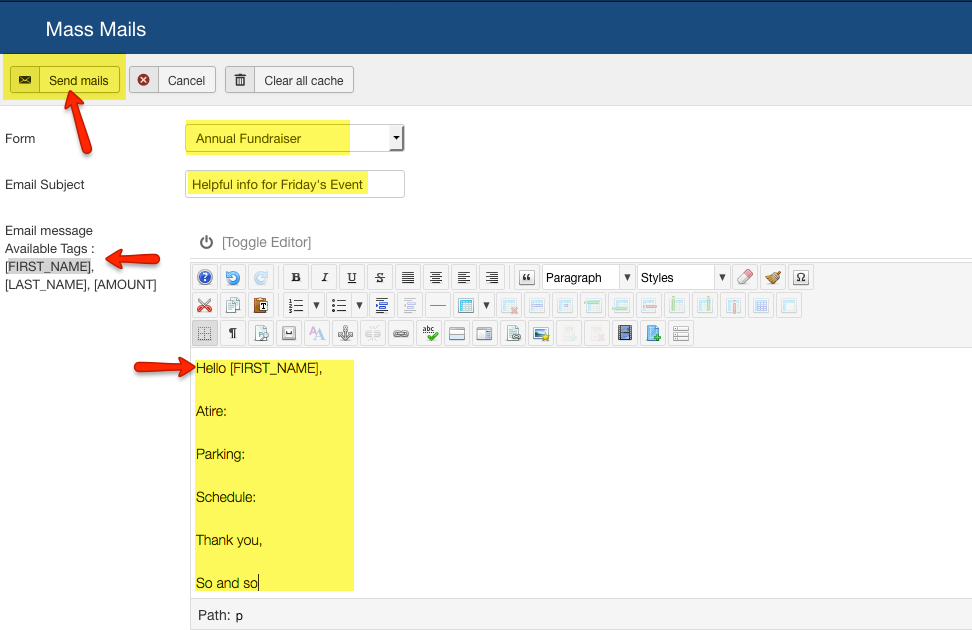Click the spellcheck abc icon
This screenshot has width=972, height=630.
(x=429, y=334)
